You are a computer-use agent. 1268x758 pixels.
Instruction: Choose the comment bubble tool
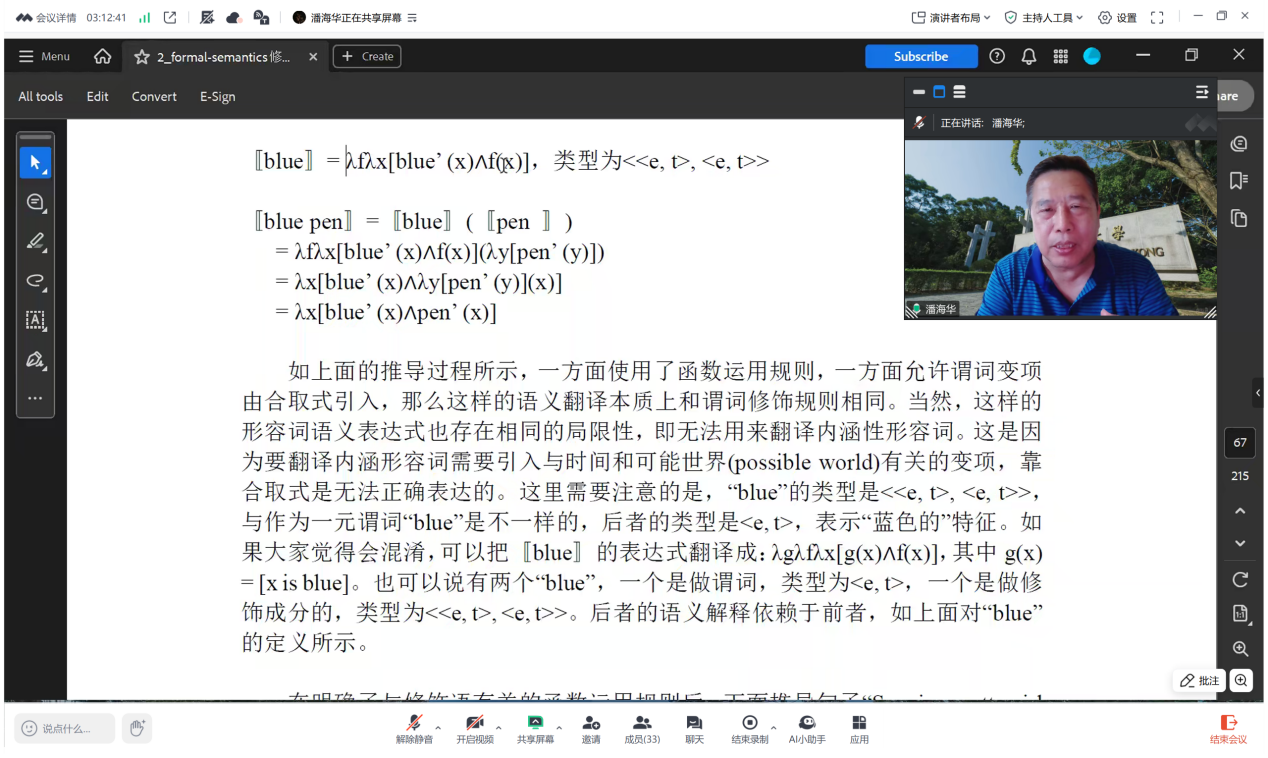pos(35,202)
